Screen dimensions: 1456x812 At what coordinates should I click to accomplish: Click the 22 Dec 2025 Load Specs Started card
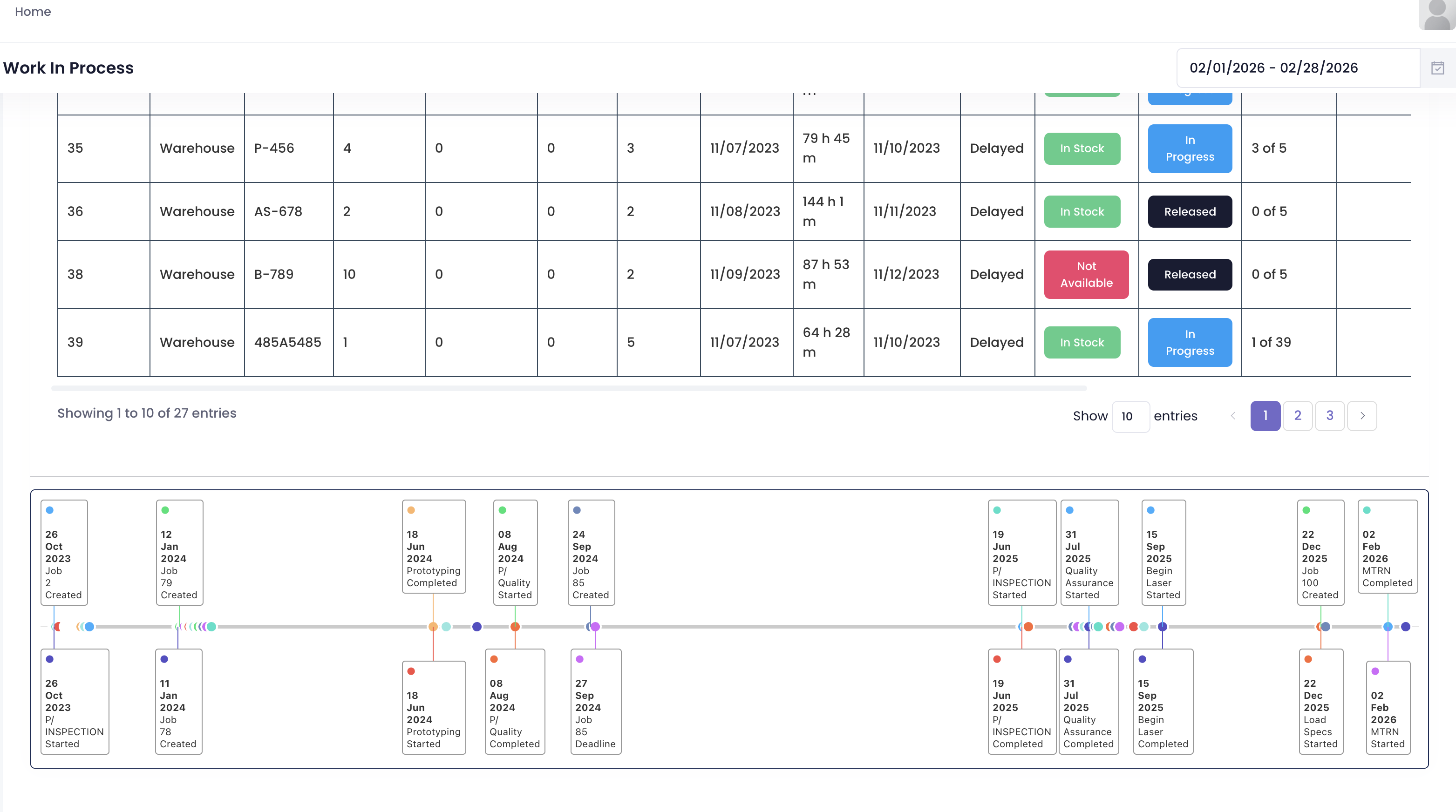[x=1320, y=701]
